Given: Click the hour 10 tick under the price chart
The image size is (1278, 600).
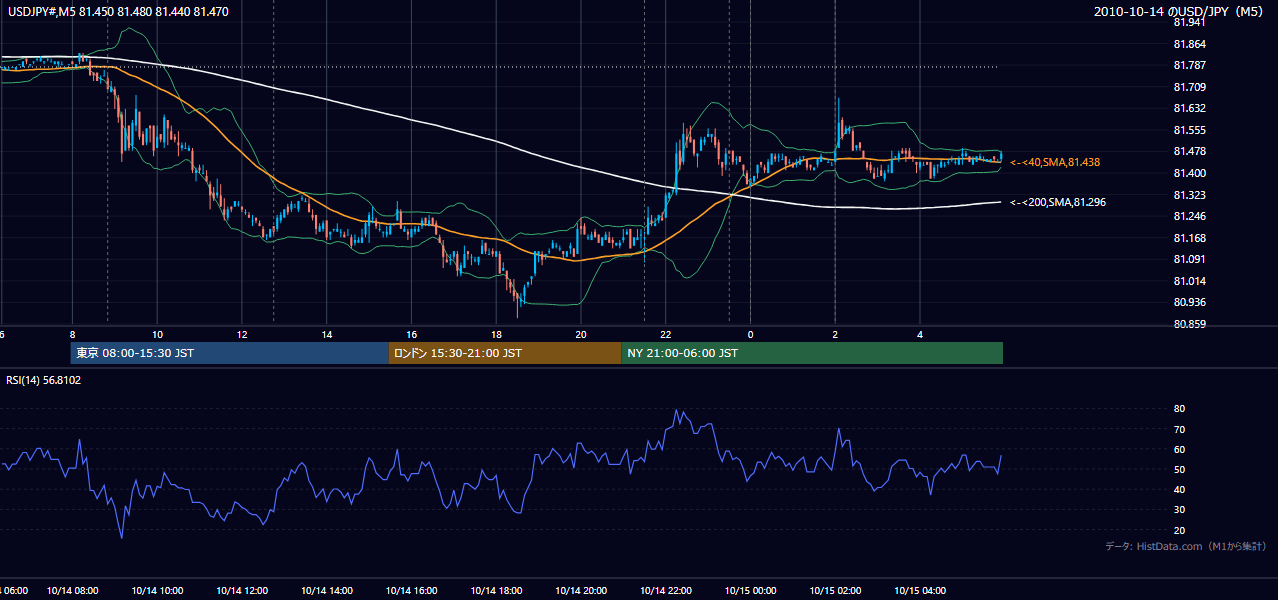Looking at the screenshot, I should (x=157, y=334).
